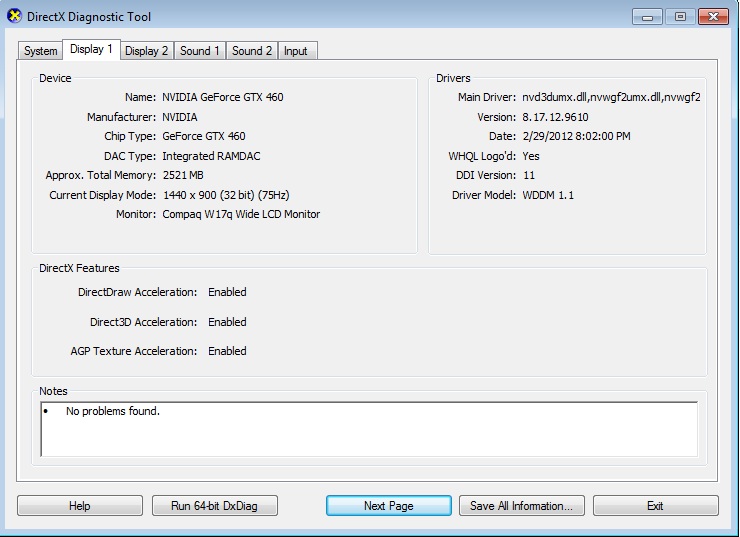Click the device name 'NVIDIA GeForce GTX 460'
Viewport: 740px width, 537px height.
(223, 97)
